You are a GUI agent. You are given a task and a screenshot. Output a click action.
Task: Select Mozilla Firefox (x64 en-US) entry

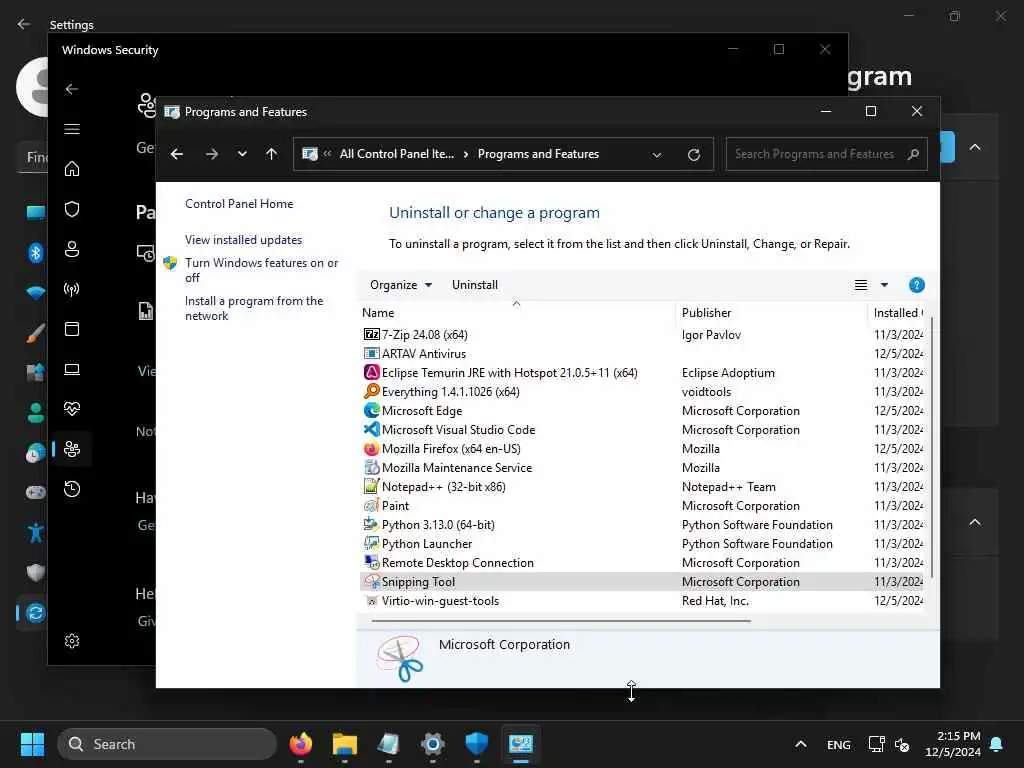641,449
